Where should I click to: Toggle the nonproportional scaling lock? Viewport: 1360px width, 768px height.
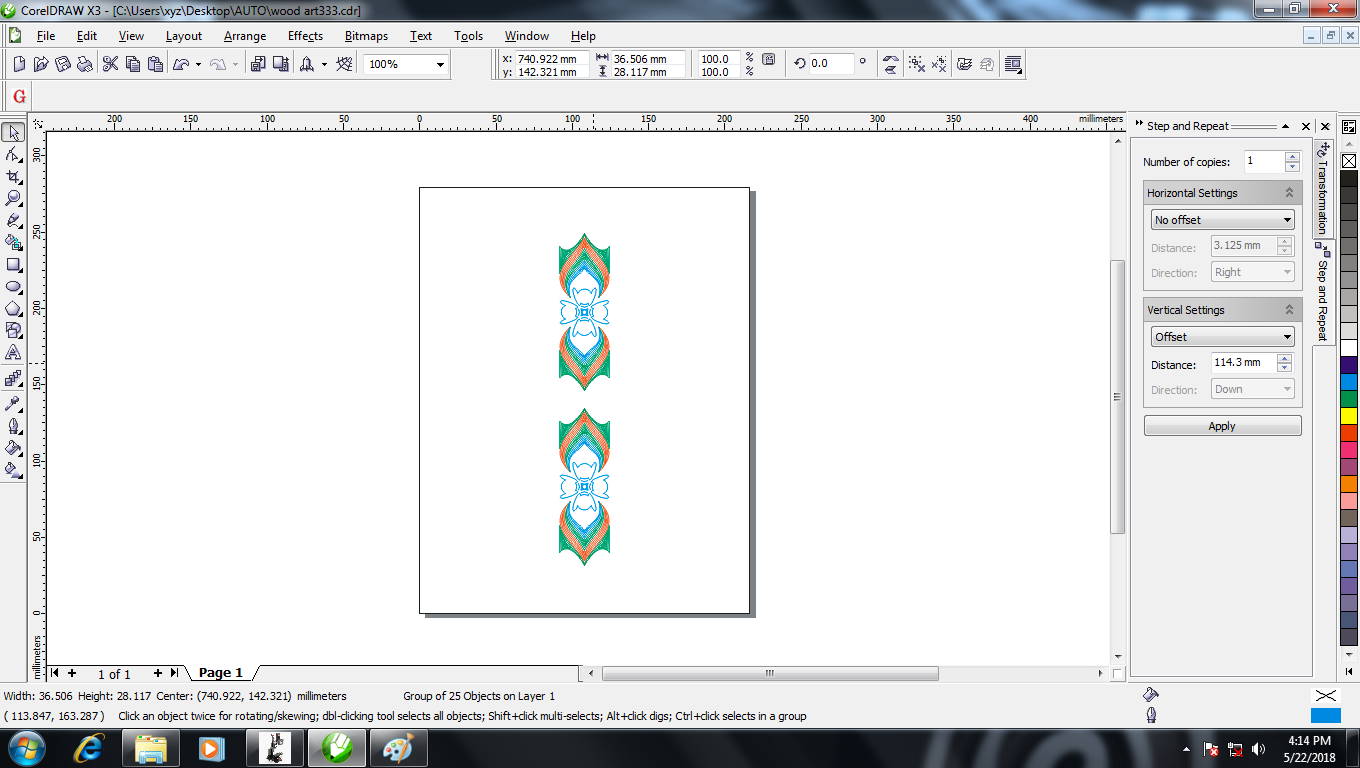pos(768,60)
